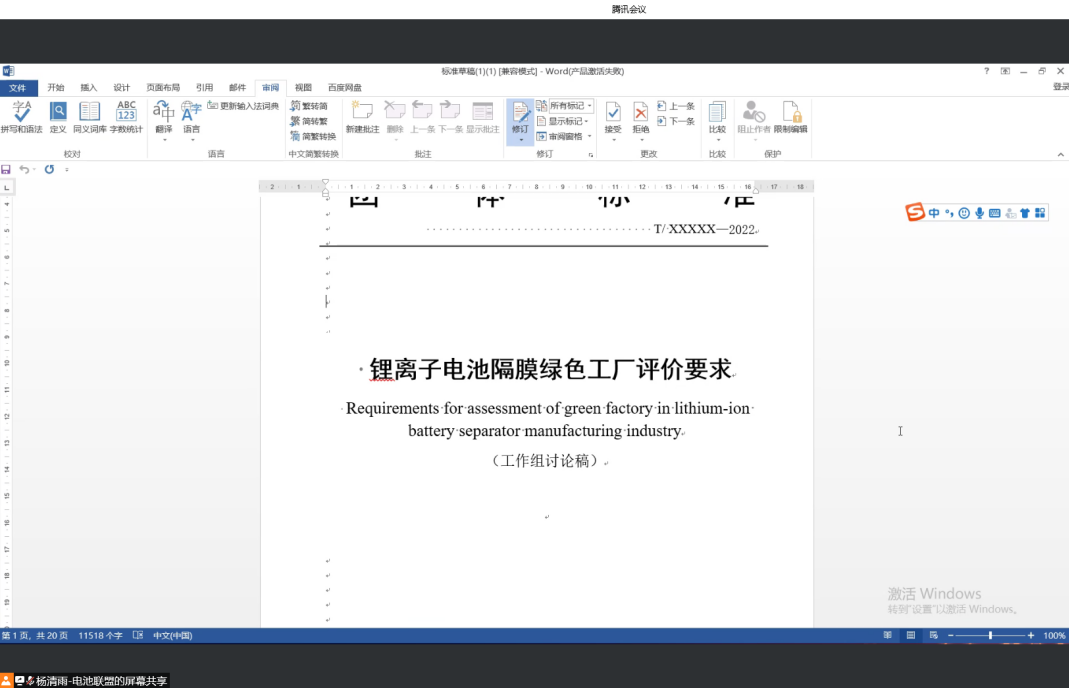Viewport: 1069px width, 688px height.
Task: Click the 比较 documents icon
Action: (x=717, y=112)
